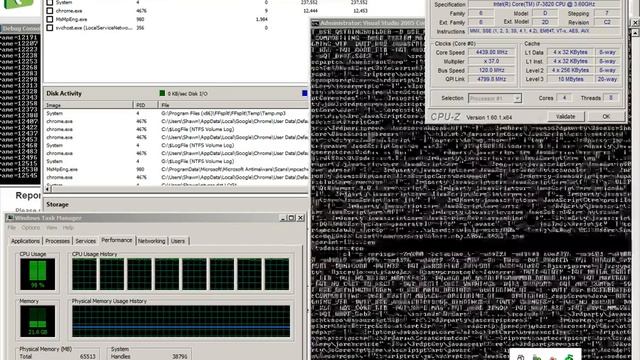Switch to the Users tab
Screen dimensions: 640x360
pos(178,241)
